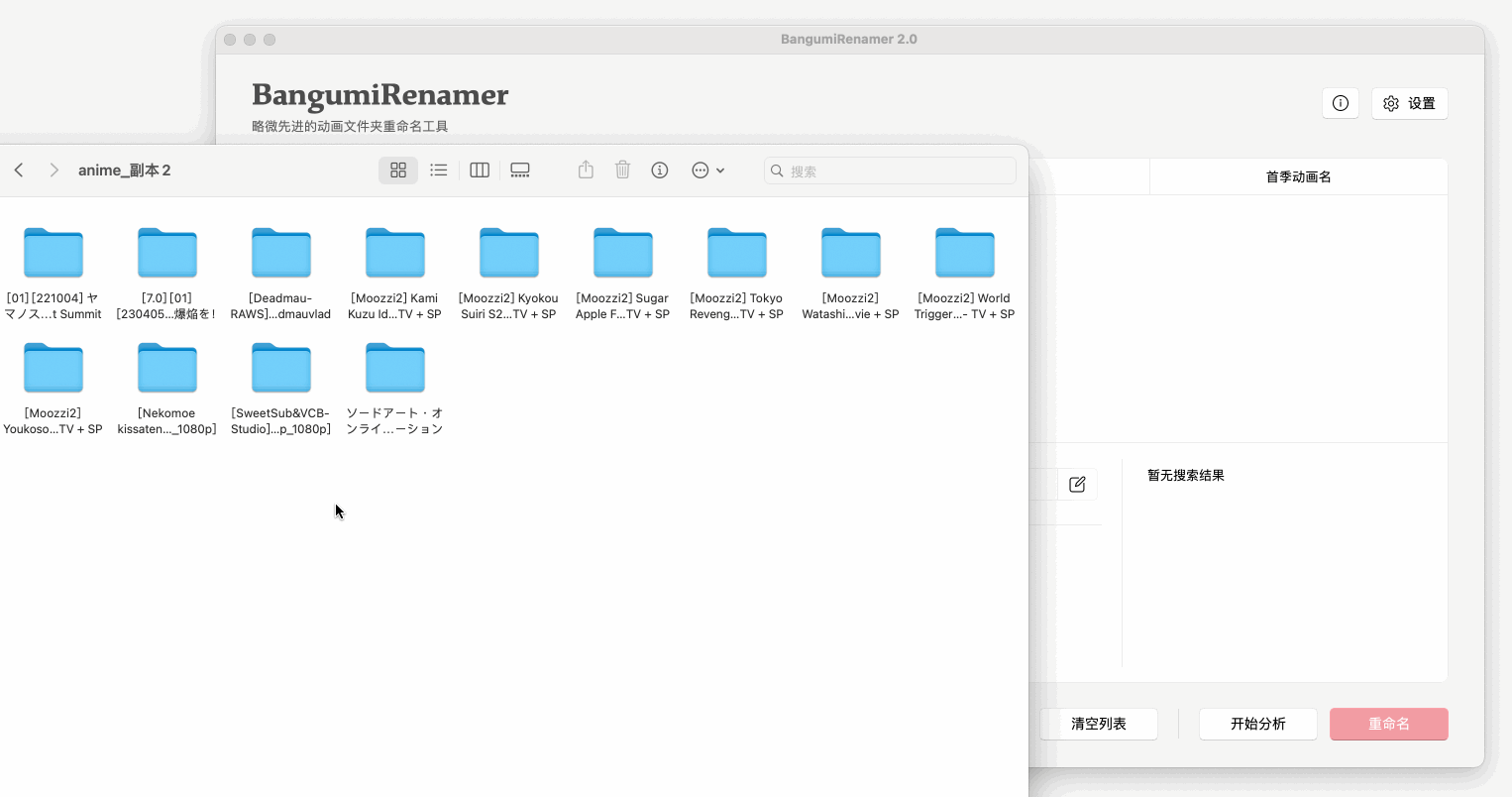
Task: Select the [SweetSub&VCB-Studio] folder
Action: tap(281, 388)
